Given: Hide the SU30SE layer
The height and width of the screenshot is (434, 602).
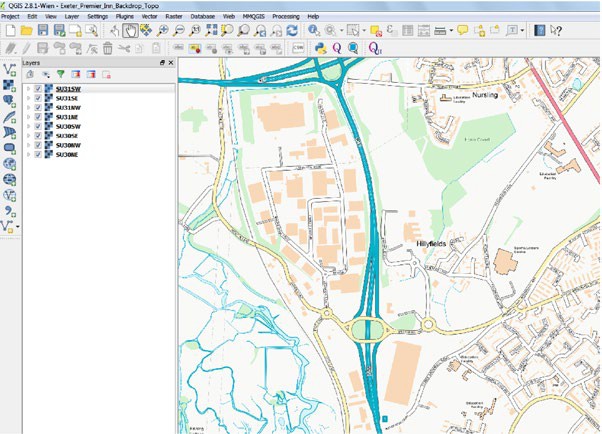Looking at the screenshot, I should 38,136.
